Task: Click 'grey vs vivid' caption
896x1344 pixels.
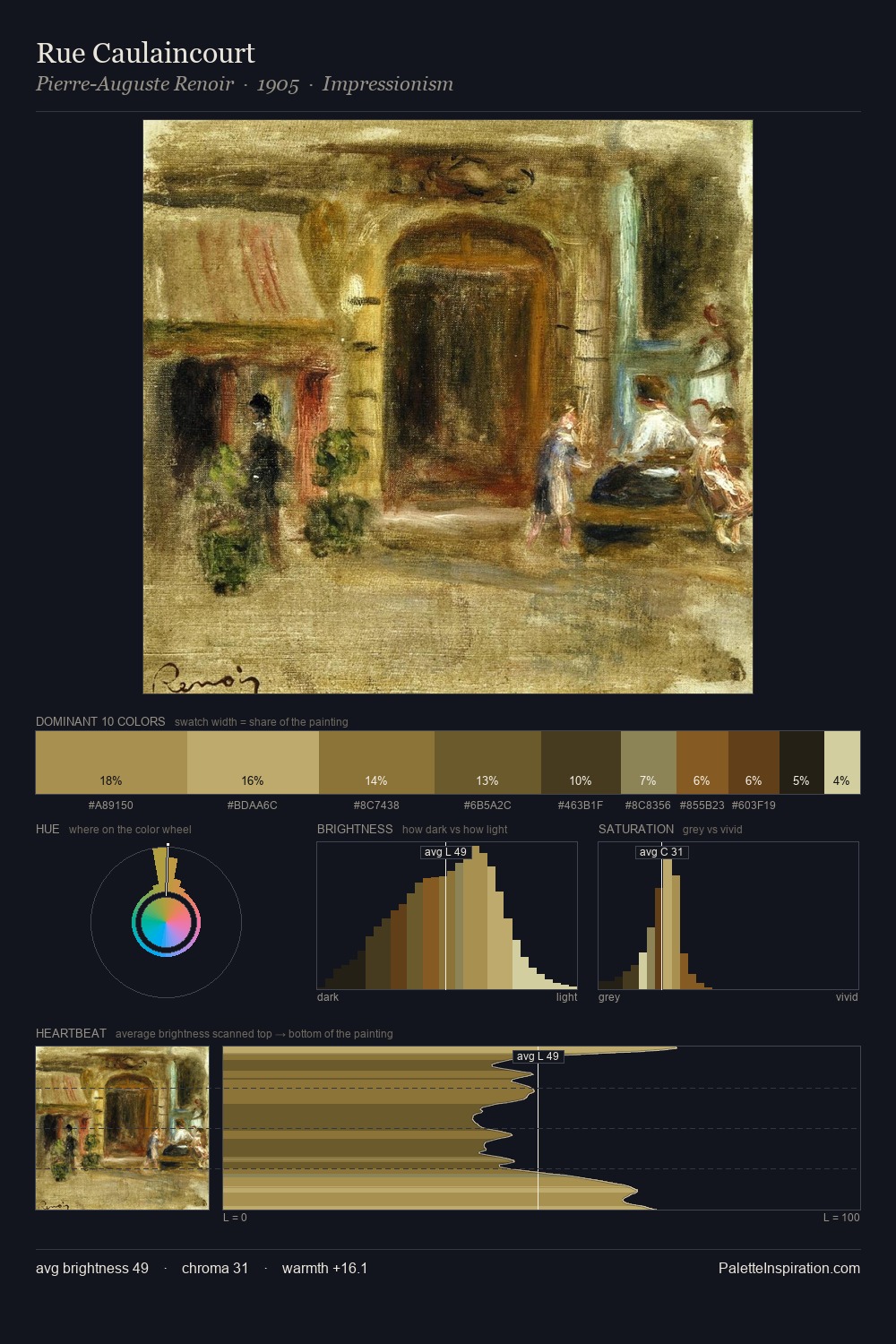Action: click(x=712, y=830)
